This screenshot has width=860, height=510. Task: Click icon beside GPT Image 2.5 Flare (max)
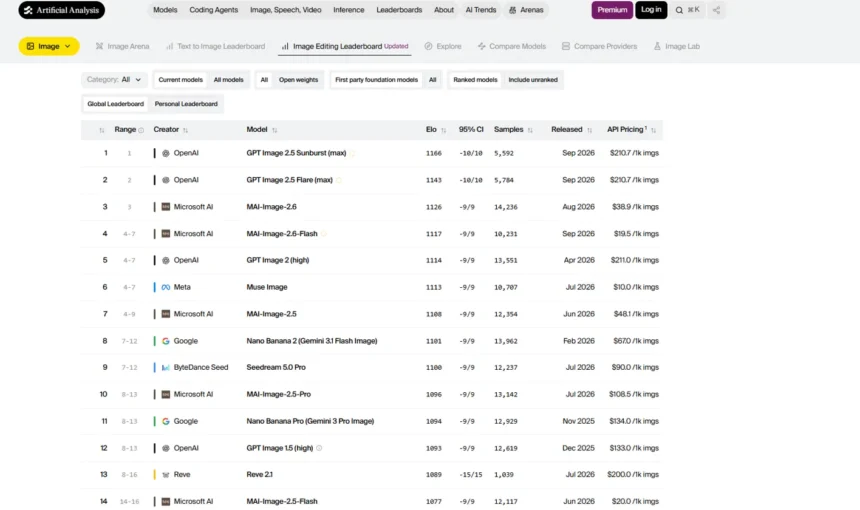(339, 180)
